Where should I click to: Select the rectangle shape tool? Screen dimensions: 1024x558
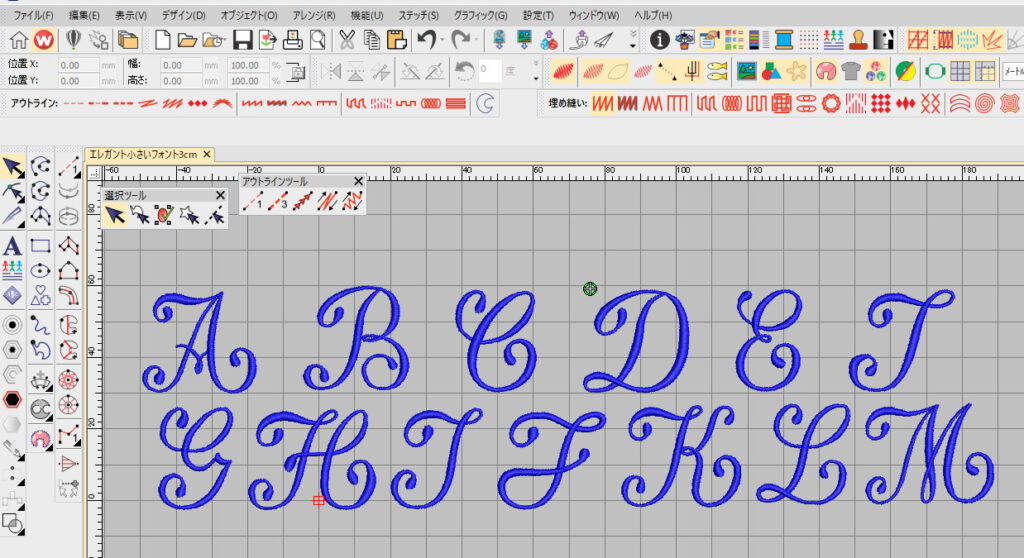(x=41, y=246)
